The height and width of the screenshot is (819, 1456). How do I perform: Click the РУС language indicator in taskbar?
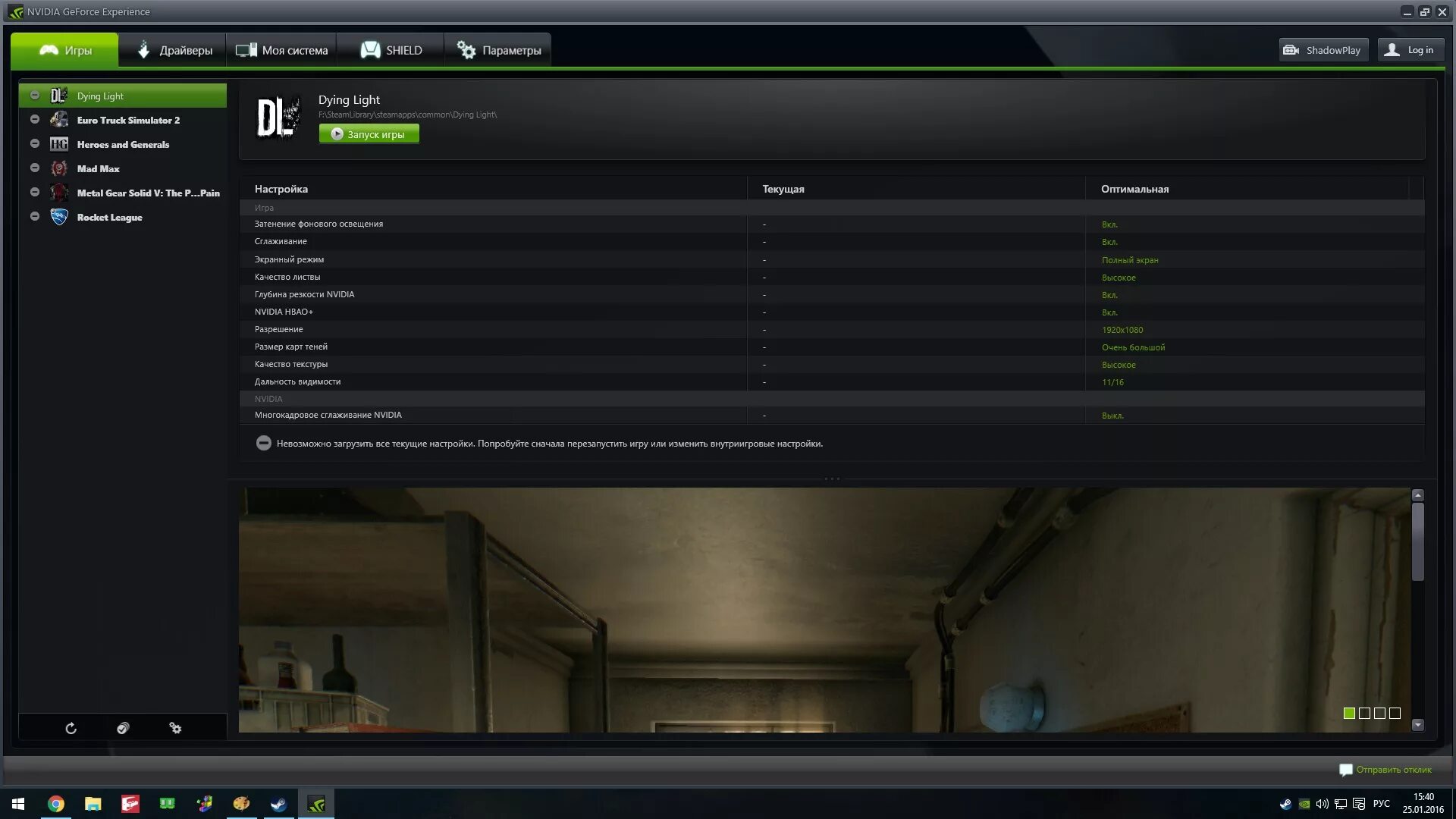point(1381,804)
